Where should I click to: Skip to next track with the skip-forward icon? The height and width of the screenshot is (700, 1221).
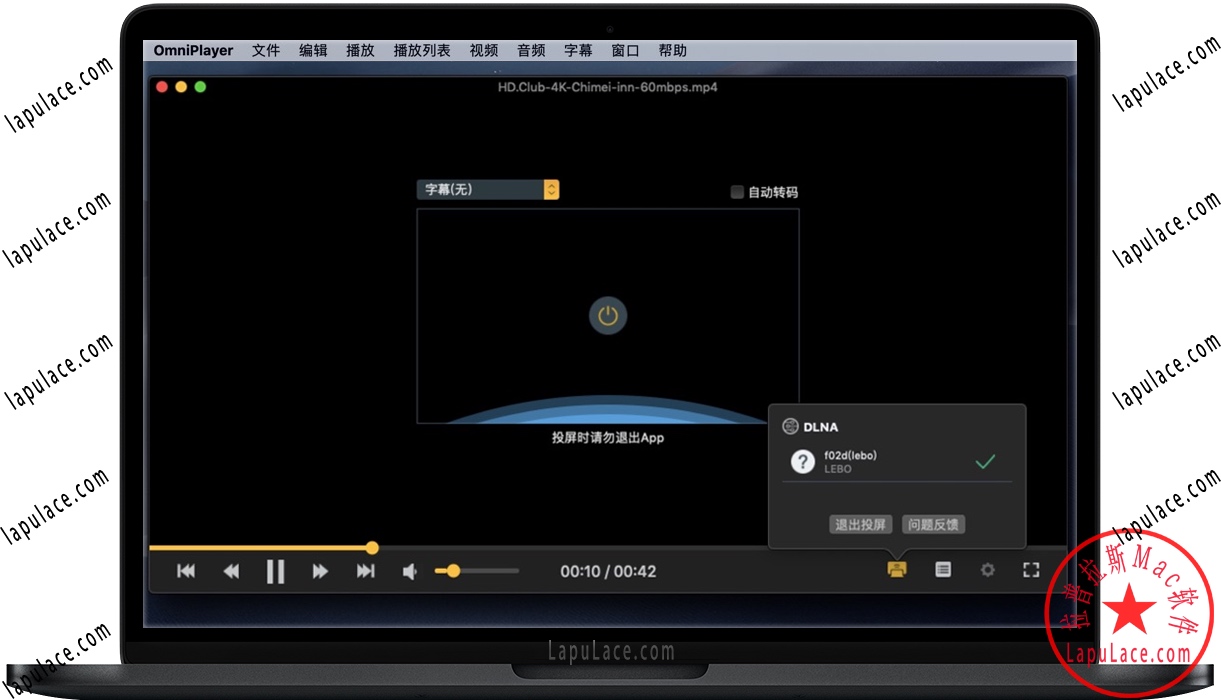364,570
